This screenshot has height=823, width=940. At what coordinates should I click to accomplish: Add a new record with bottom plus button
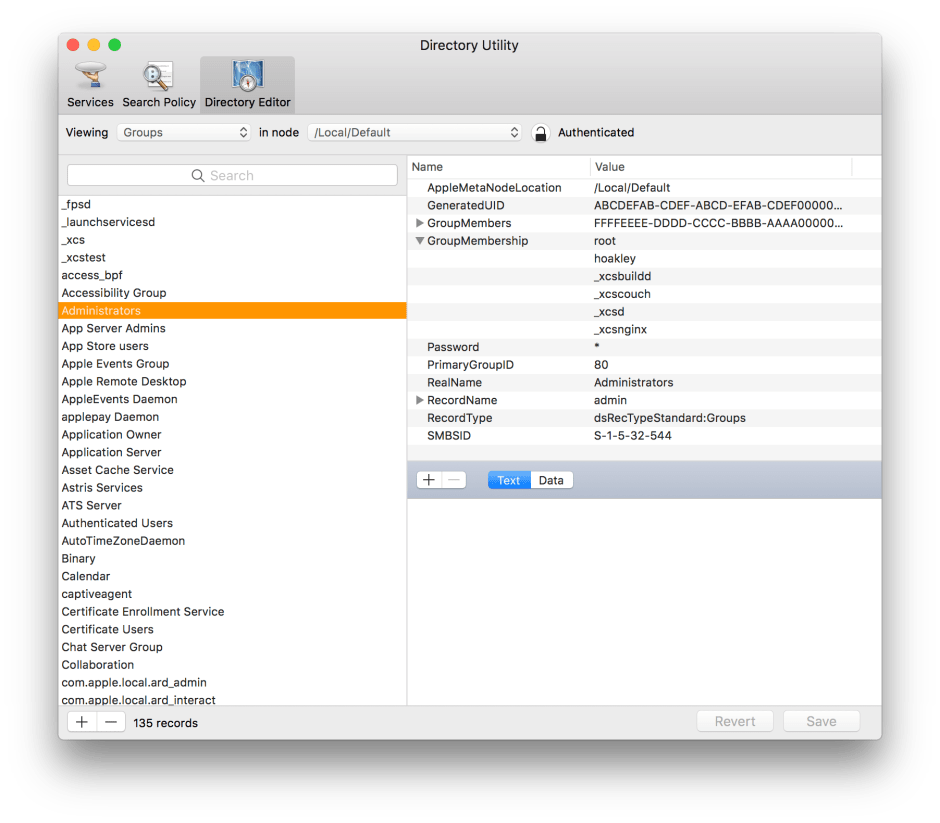click(x=82, y=722)
